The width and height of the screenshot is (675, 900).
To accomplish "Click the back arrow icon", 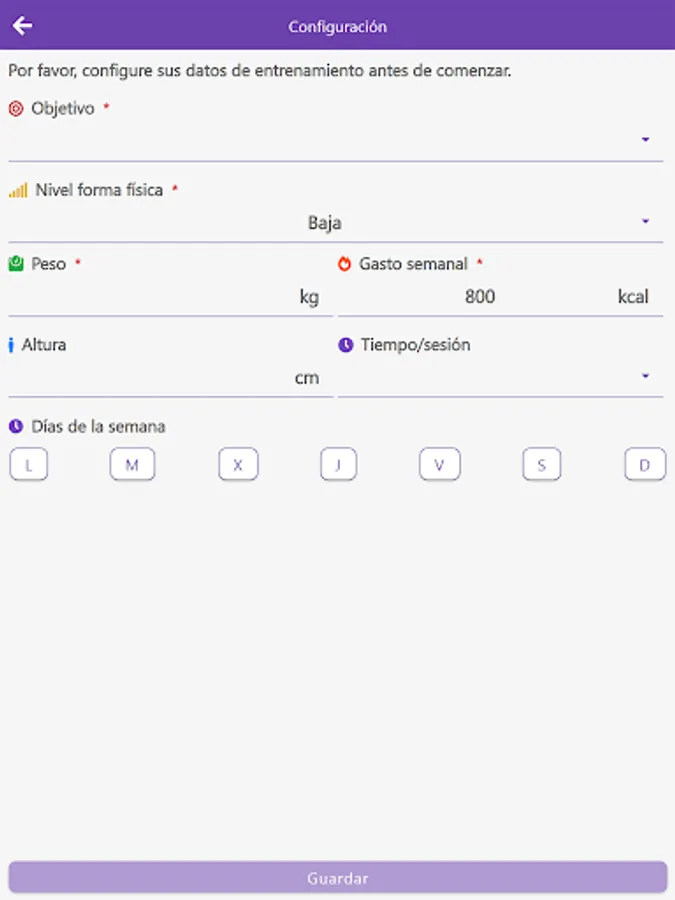I will (x=22, y=26).
